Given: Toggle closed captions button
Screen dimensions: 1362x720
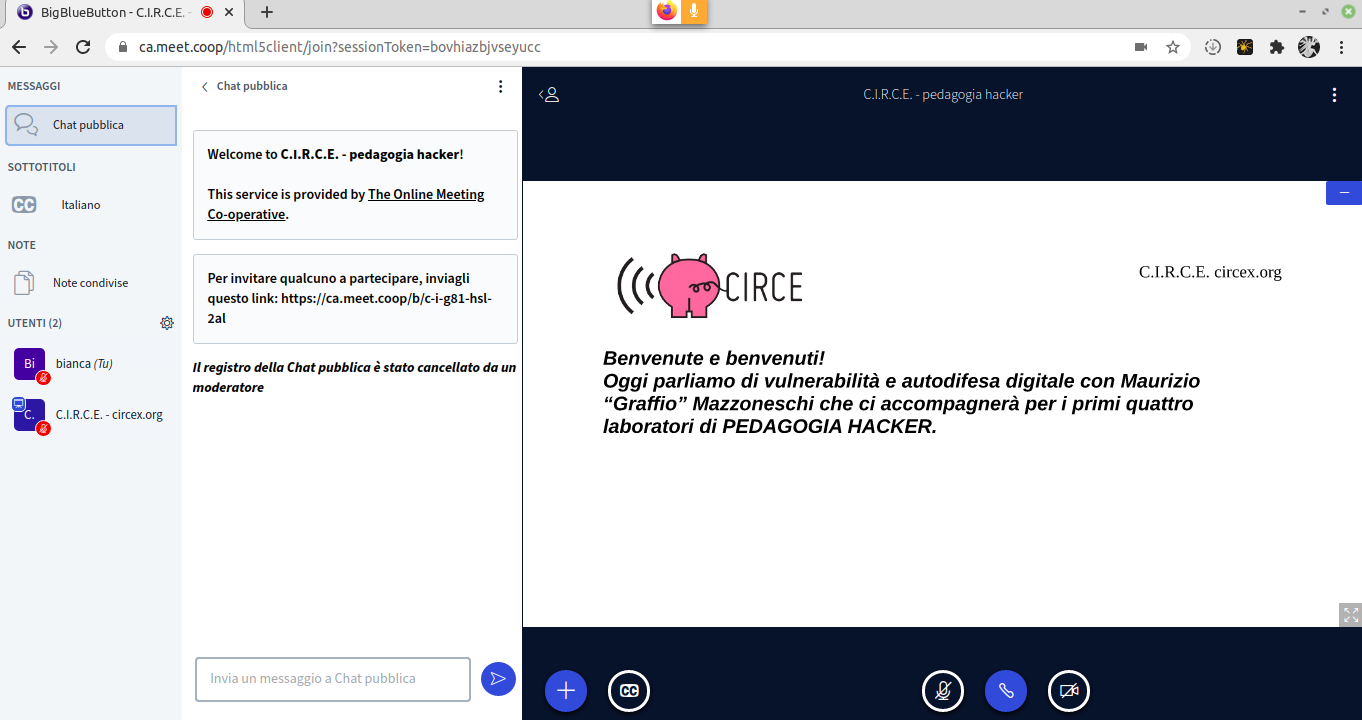Looking at the screenshot, I should [629, 691].
